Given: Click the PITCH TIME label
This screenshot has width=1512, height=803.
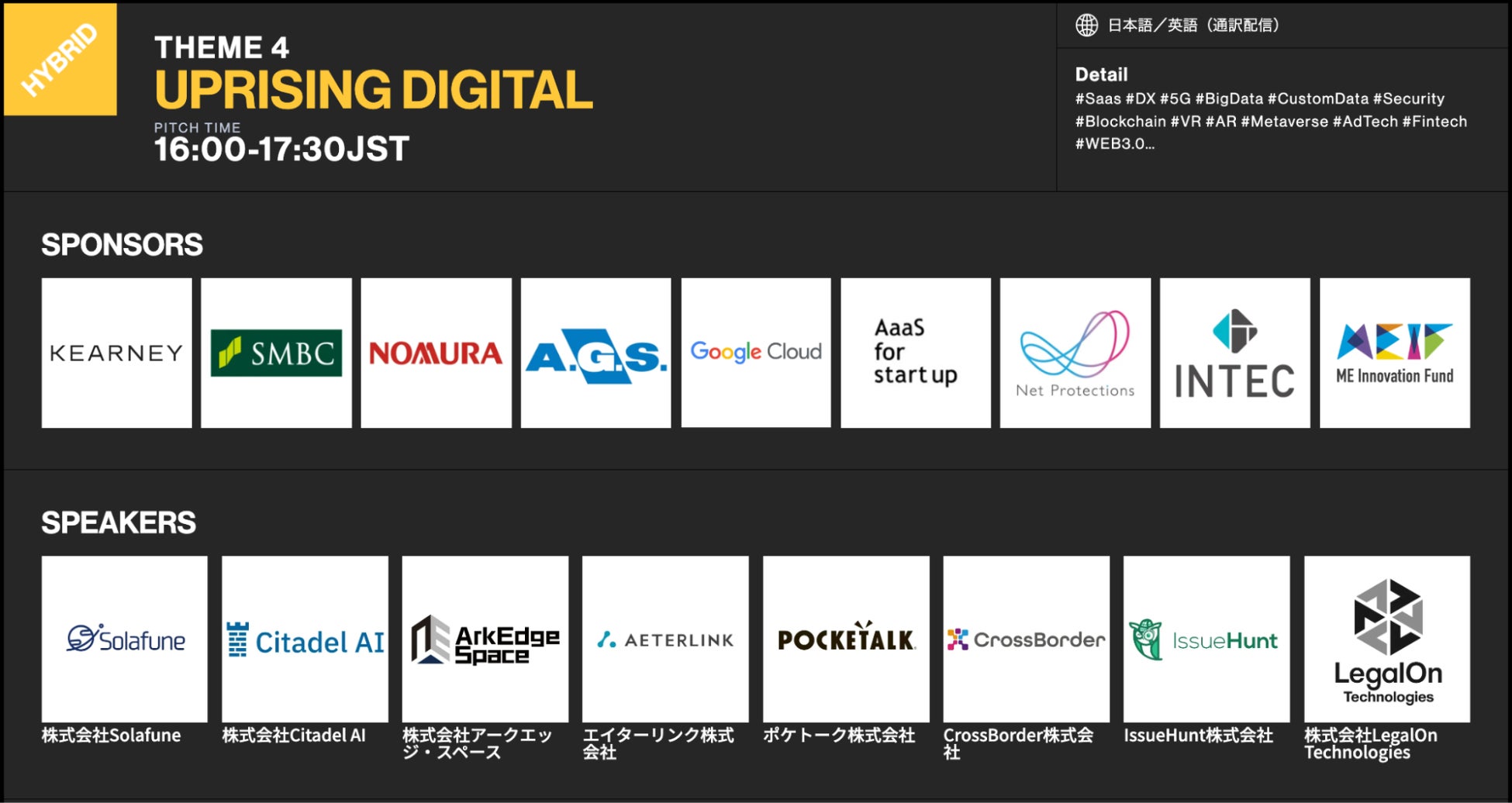Looking at the screenshot, I should pos(197,127).
